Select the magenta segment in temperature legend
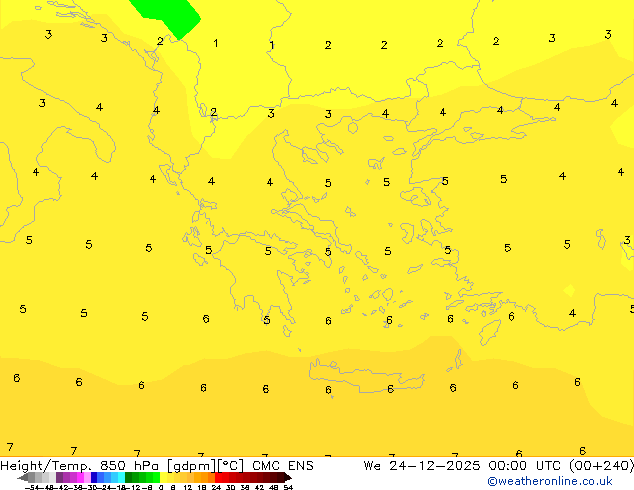The height and width of the screenshot is (490, 634). point(73,477)
